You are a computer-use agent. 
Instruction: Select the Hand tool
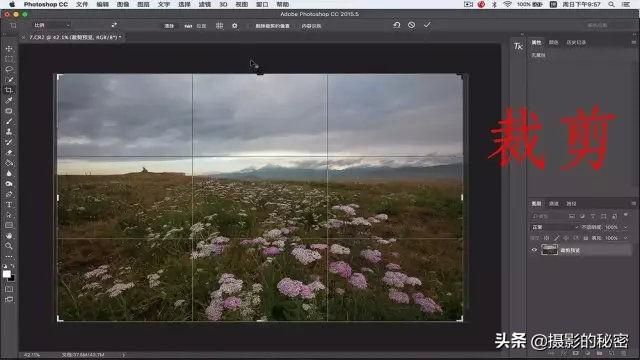pyautogui.click(x=9, y=236)
